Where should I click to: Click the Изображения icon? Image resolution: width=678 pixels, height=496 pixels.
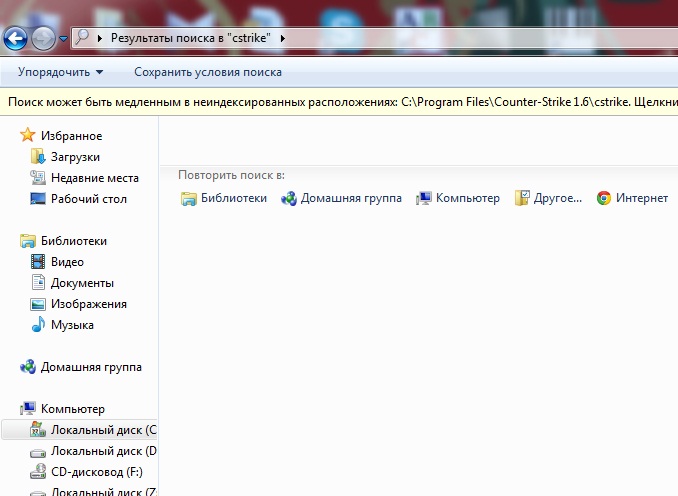click(38, 304)
